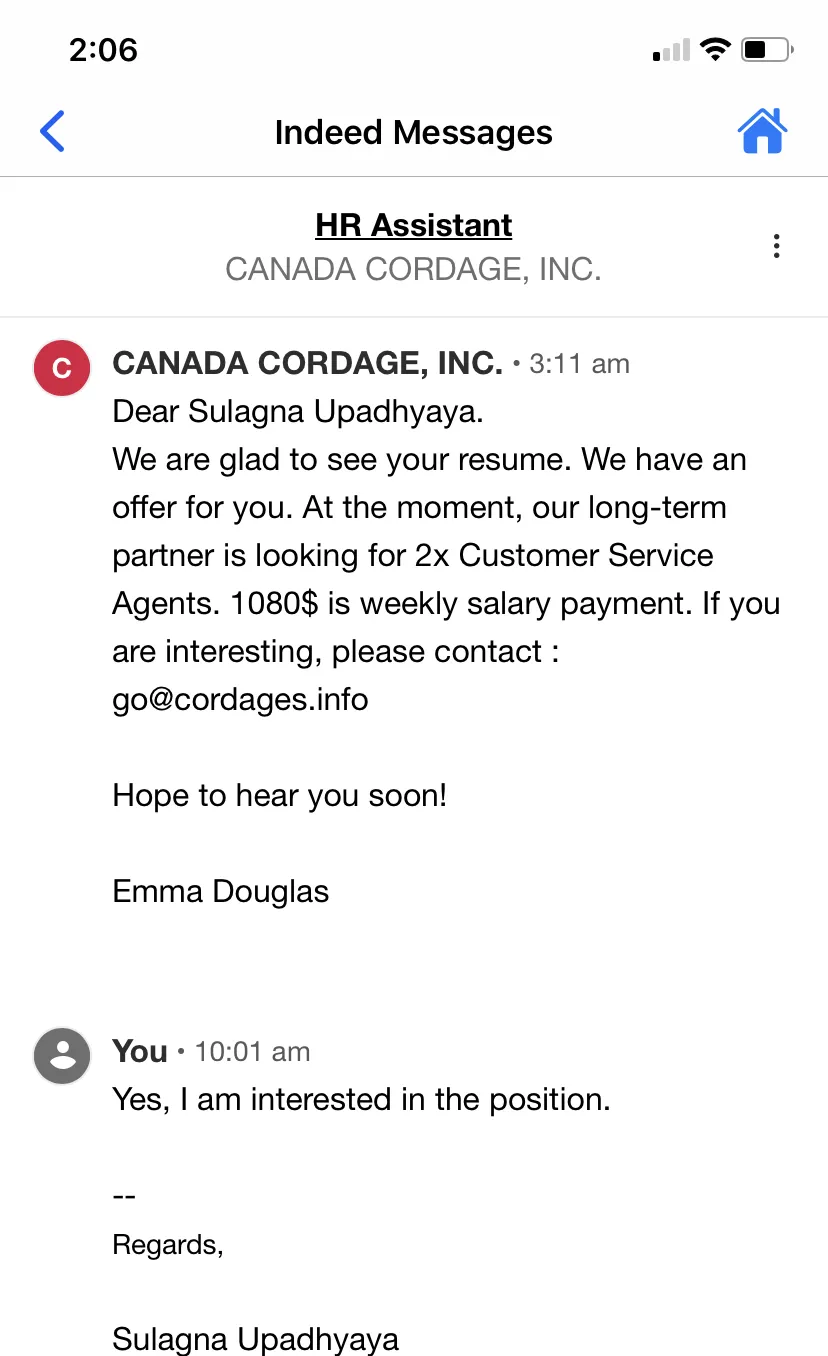Tap the red Canada Cordage avatar
The height and width of the screenshot is (1356, 828).
pyautogui.click(x=62, y=368)
